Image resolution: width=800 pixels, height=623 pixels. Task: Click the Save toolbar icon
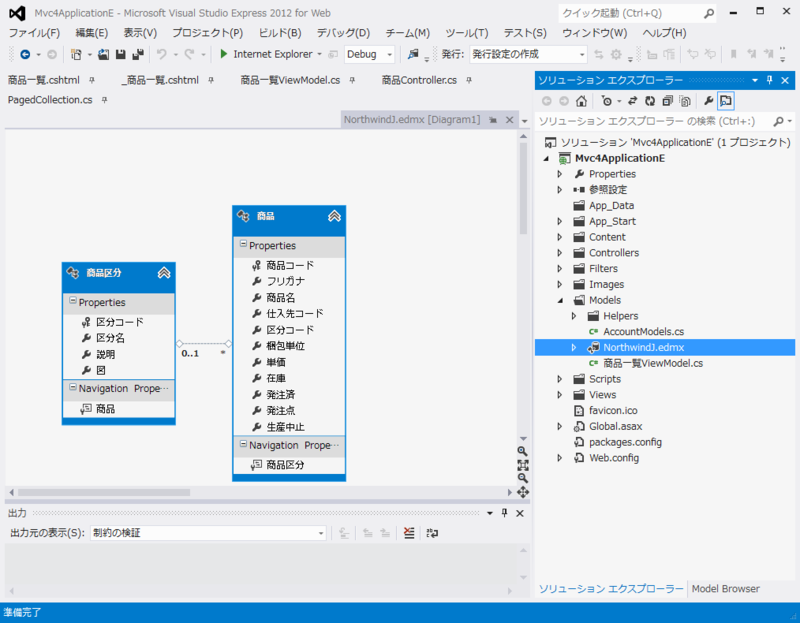[120, 54]
